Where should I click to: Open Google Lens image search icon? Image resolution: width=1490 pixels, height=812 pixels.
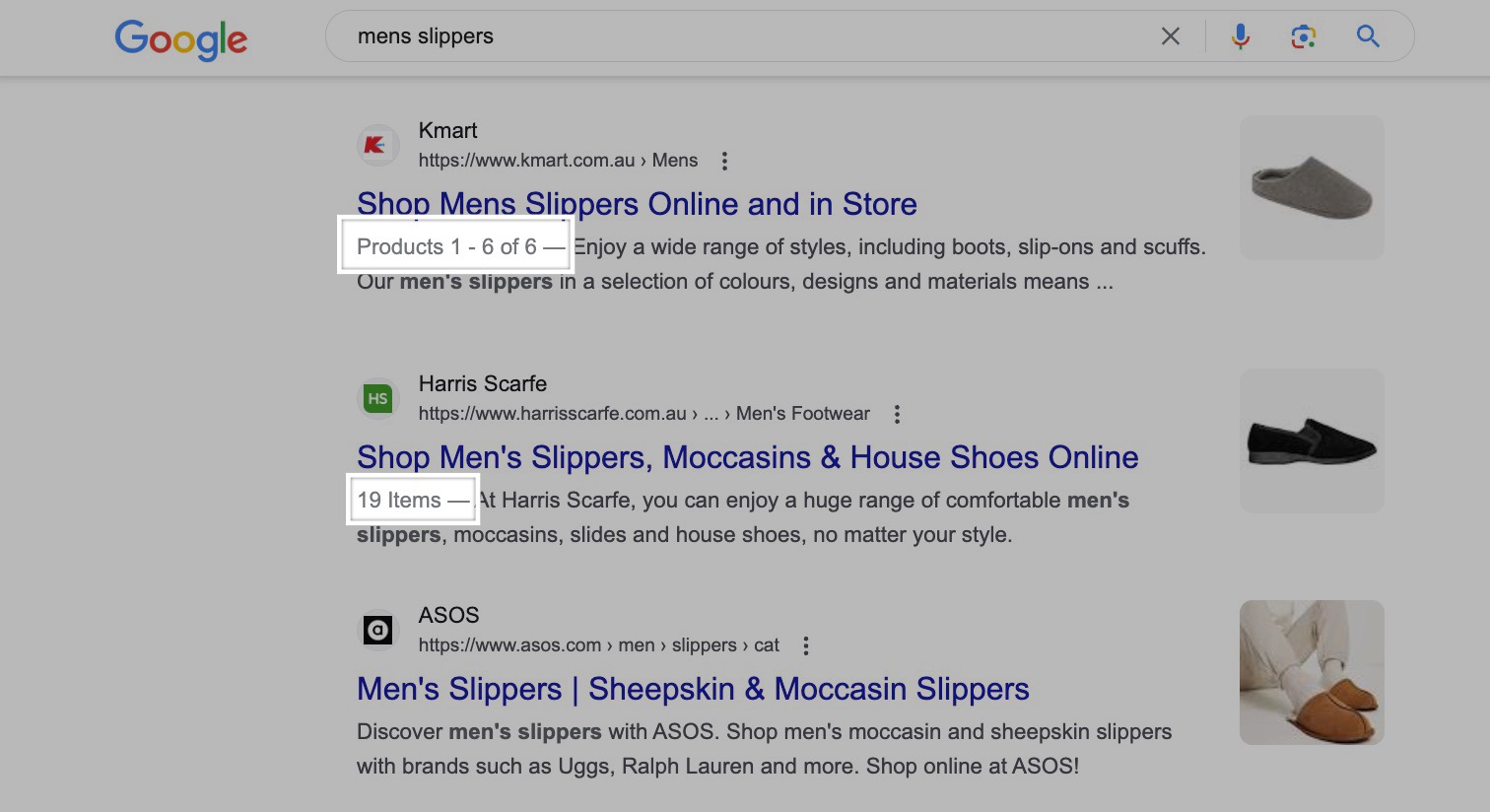1304,36
